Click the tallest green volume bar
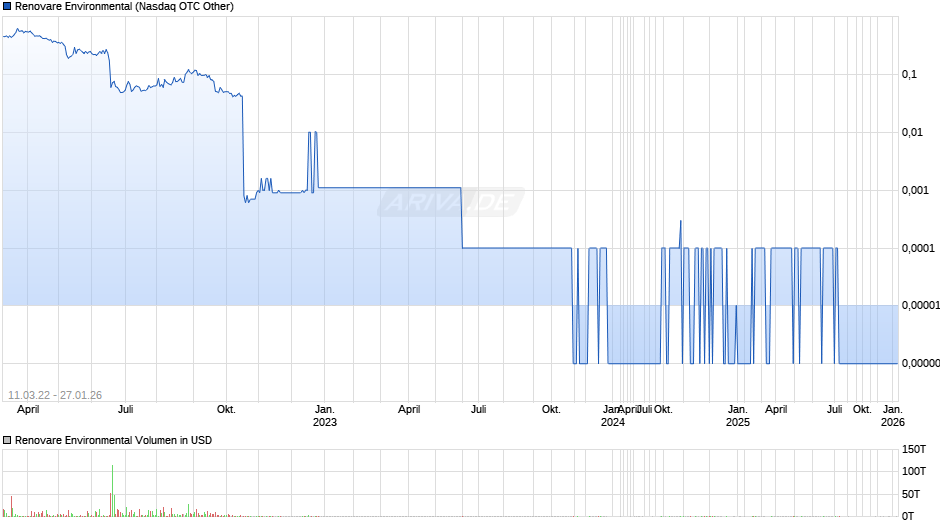The width and height of the screenshot is (940, 526). [112, 491]
